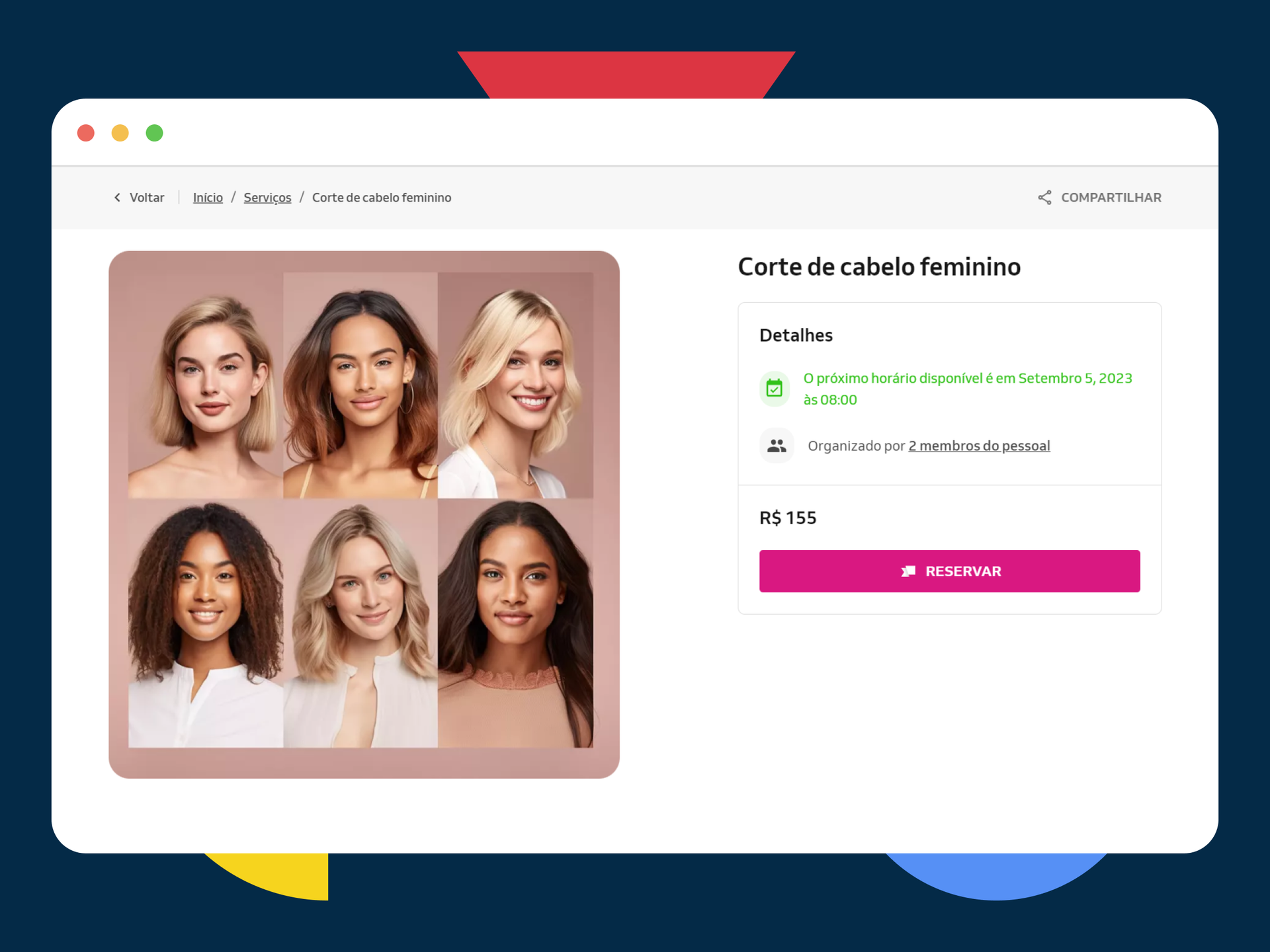Click the green calendar check icon
This screenshot has height=952, width=1270.
pos(775,388)
